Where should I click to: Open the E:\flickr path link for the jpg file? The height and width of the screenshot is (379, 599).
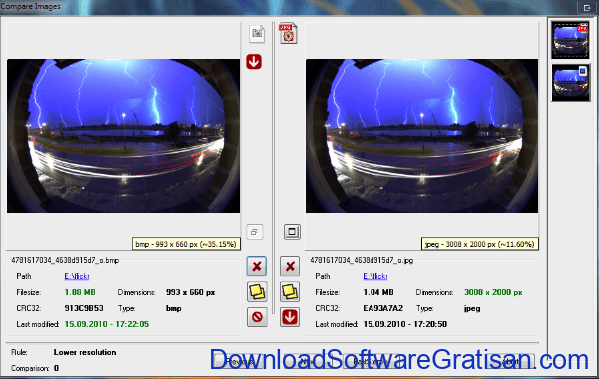pyautogui.click(x=375, y=276)
